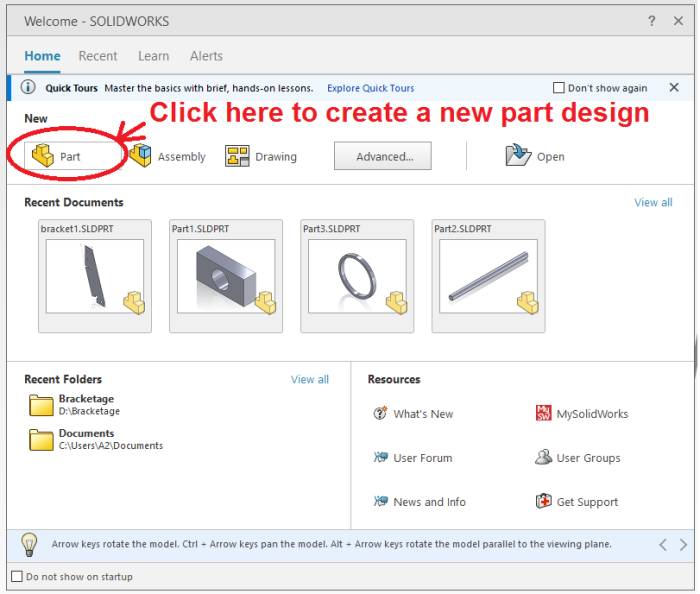Open bracket1.SLDPRT recent document thumbnail

pos(95,275)
